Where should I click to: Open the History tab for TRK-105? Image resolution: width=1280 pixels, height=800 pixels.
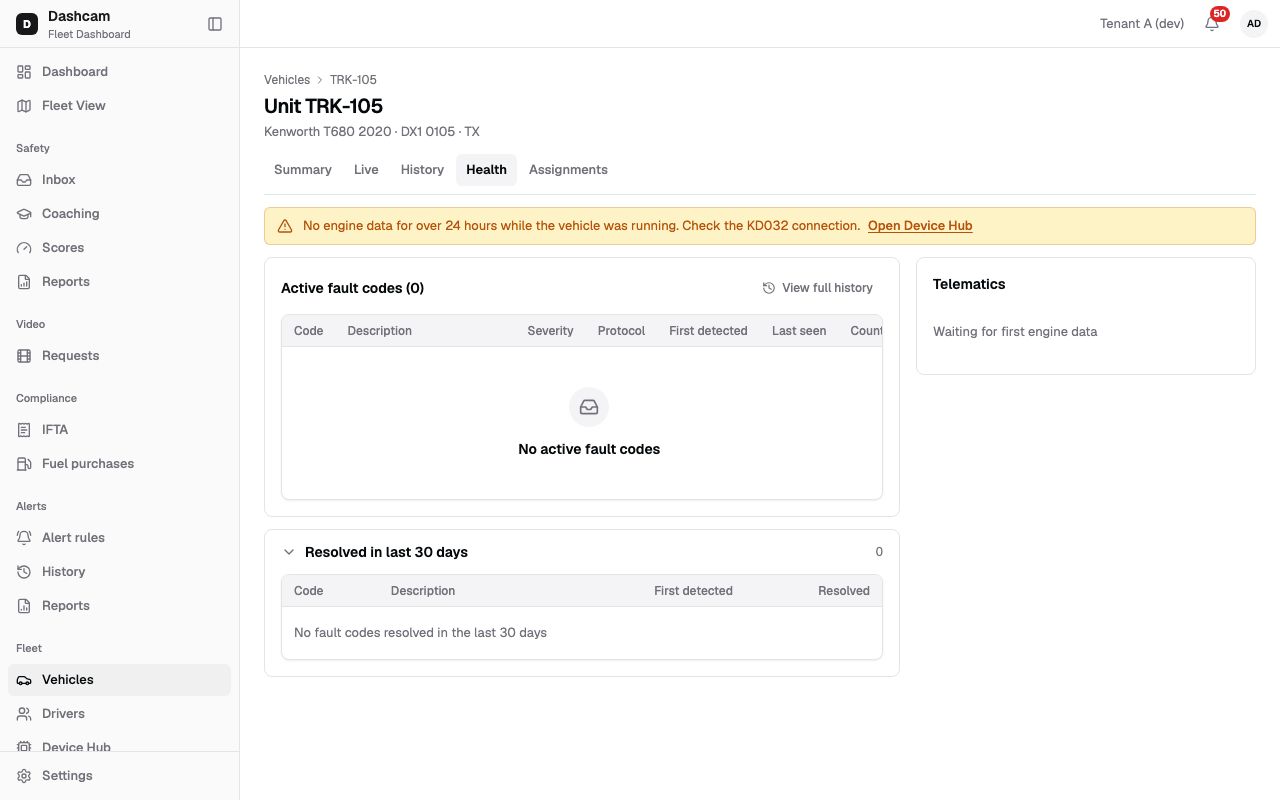click(x=422, y=170)
